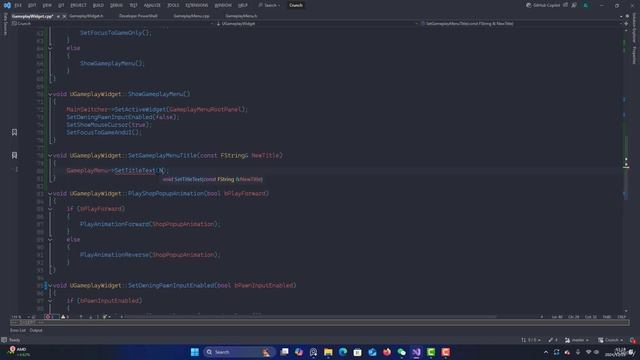Click the Wi-Fi network tray icon
Viewport: 640px width, 360px height.
point(588,352)
